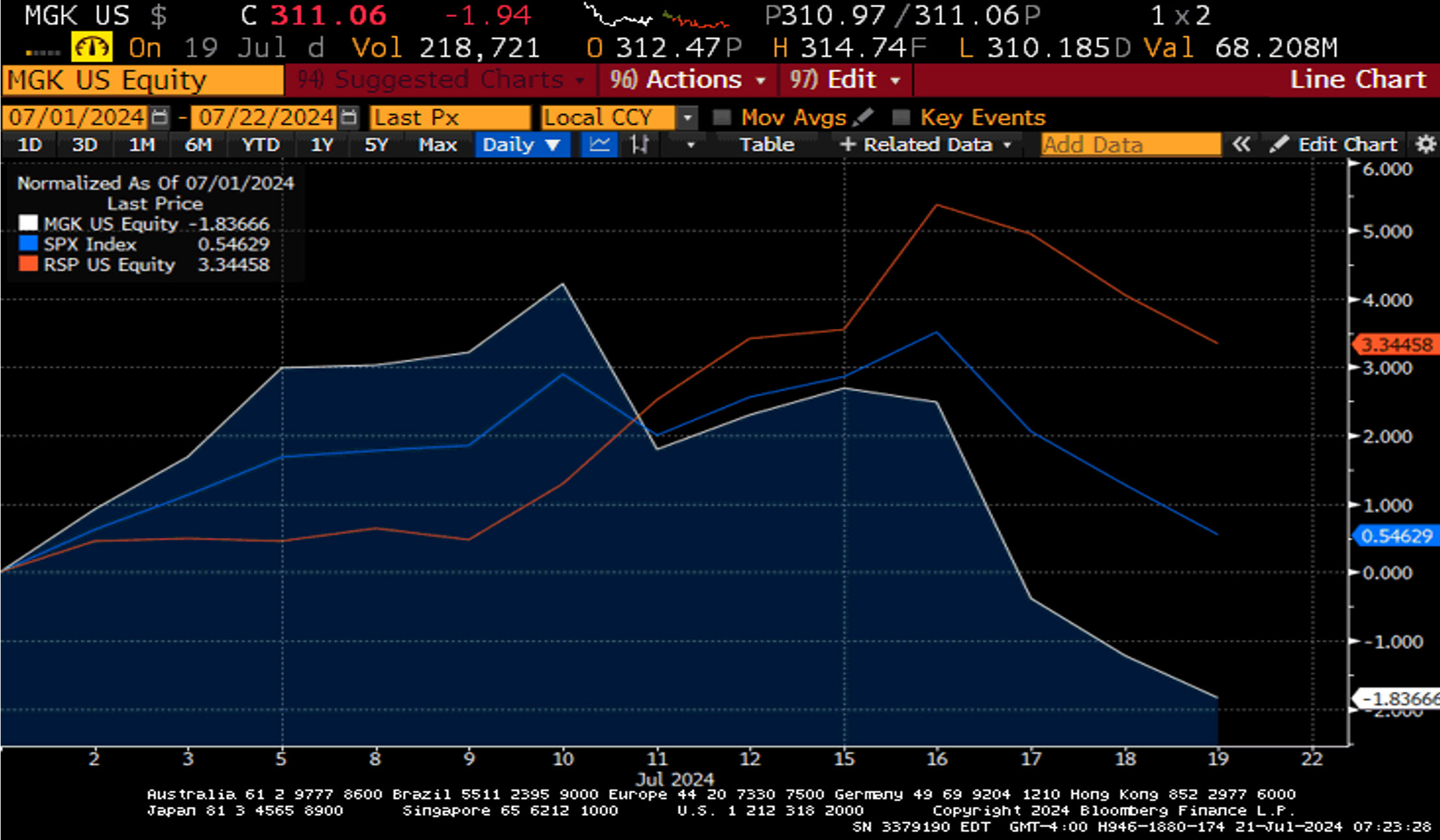
Task: Click the plus icon on Related Data
Action: click(847, 144)
